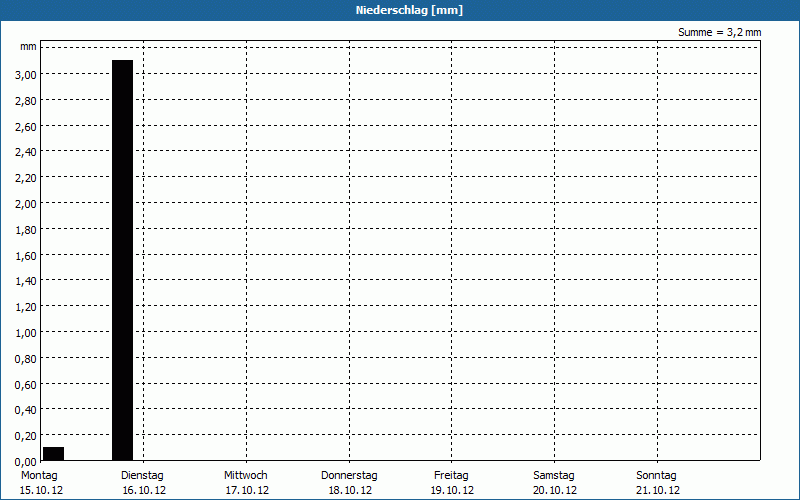Select the Sonntag day label
Image resolution: width=800 pixels, height=500 pixels.
point(657,476)
